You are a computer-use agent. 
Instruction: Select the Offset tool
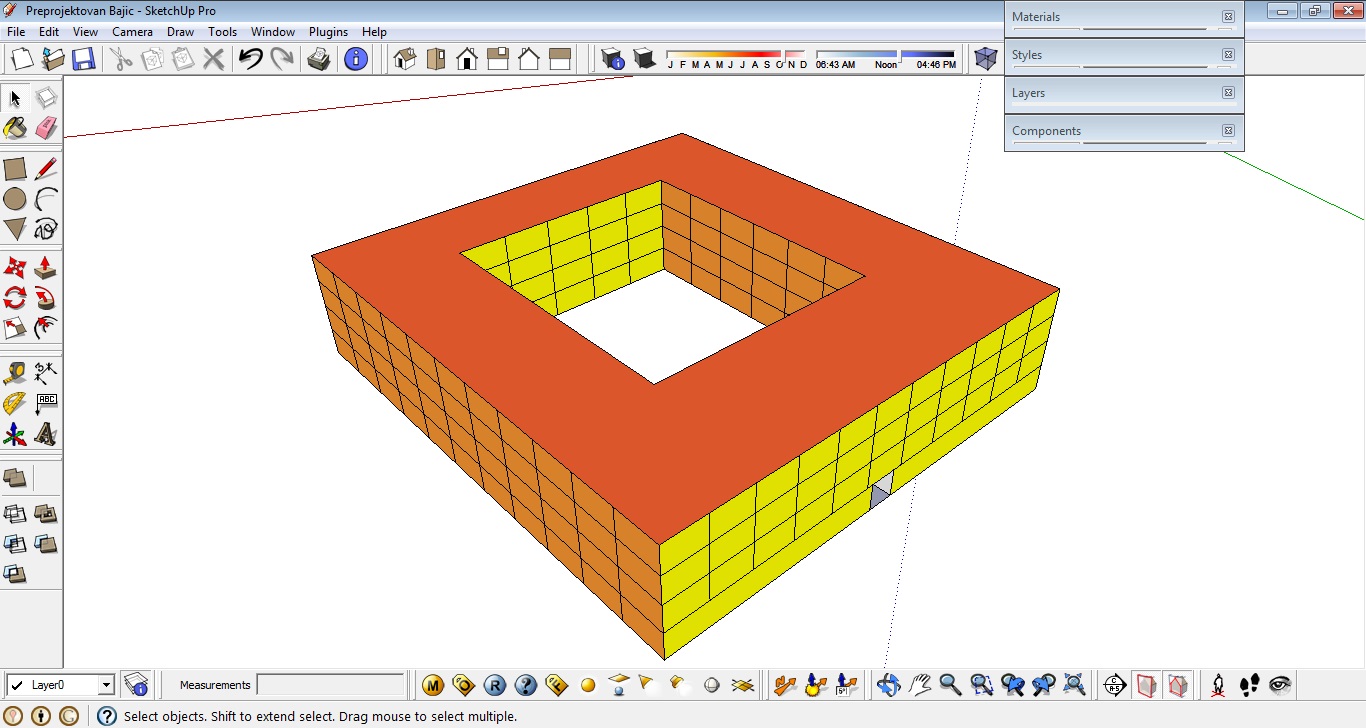point(46,328)
